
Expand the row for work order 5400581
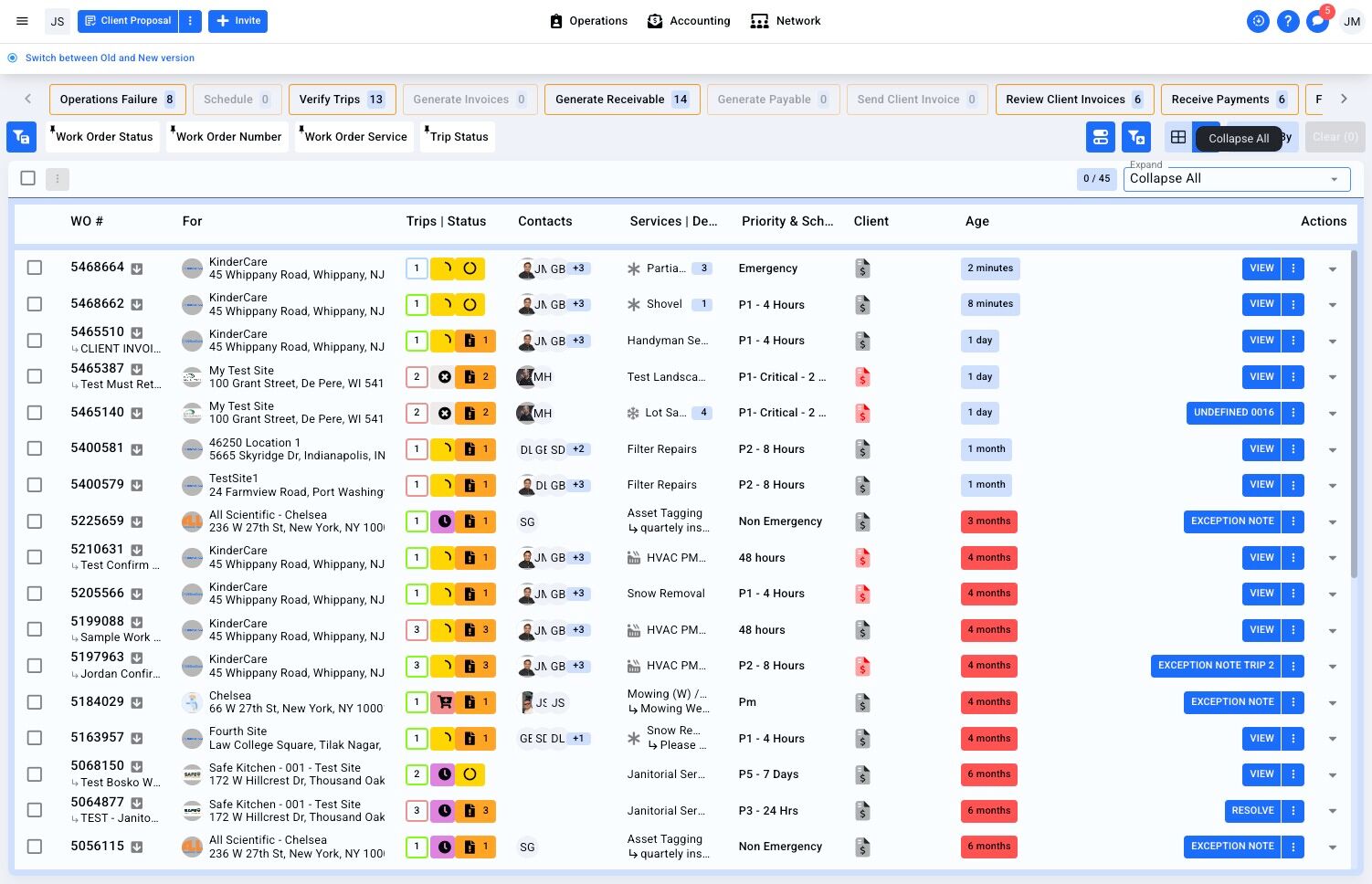pos(1333,449)
